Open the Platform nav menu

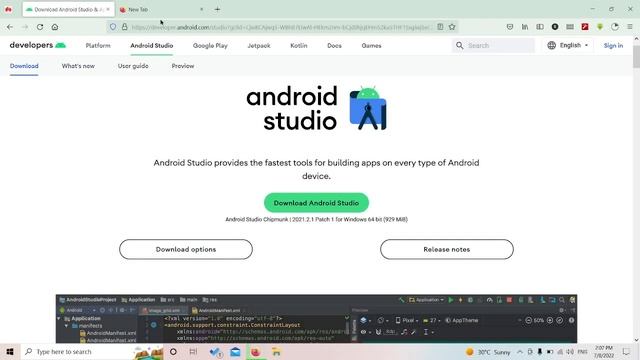coord(98,46)
